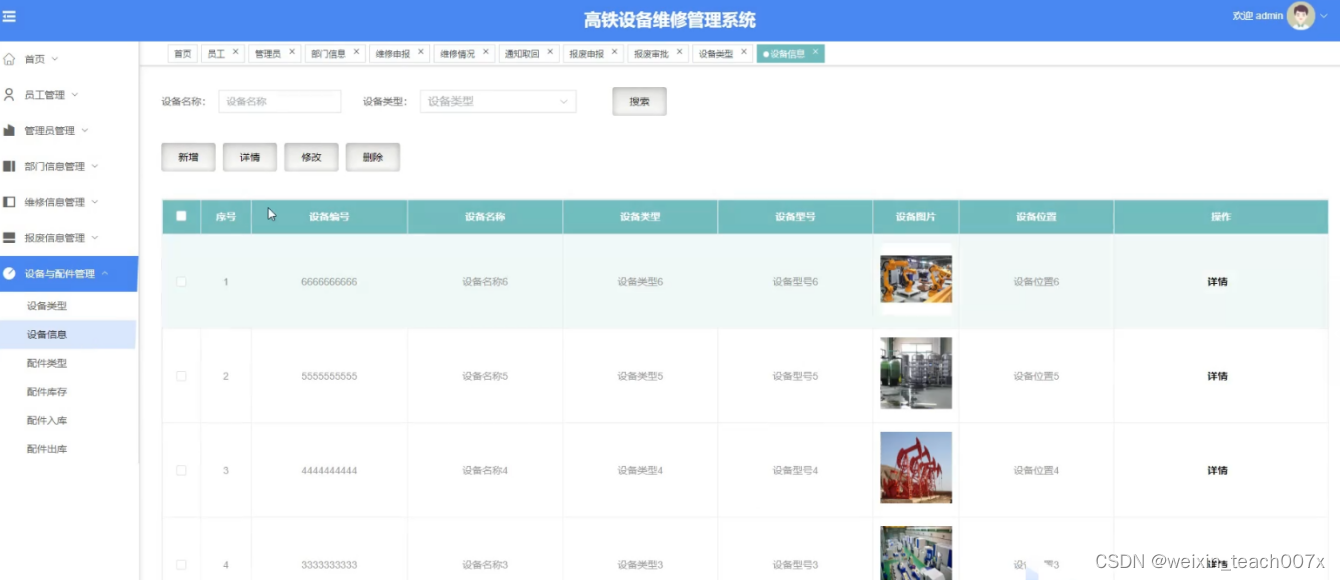
Task: Close the 维修情况 tab
Action: [x=486, y=52]
